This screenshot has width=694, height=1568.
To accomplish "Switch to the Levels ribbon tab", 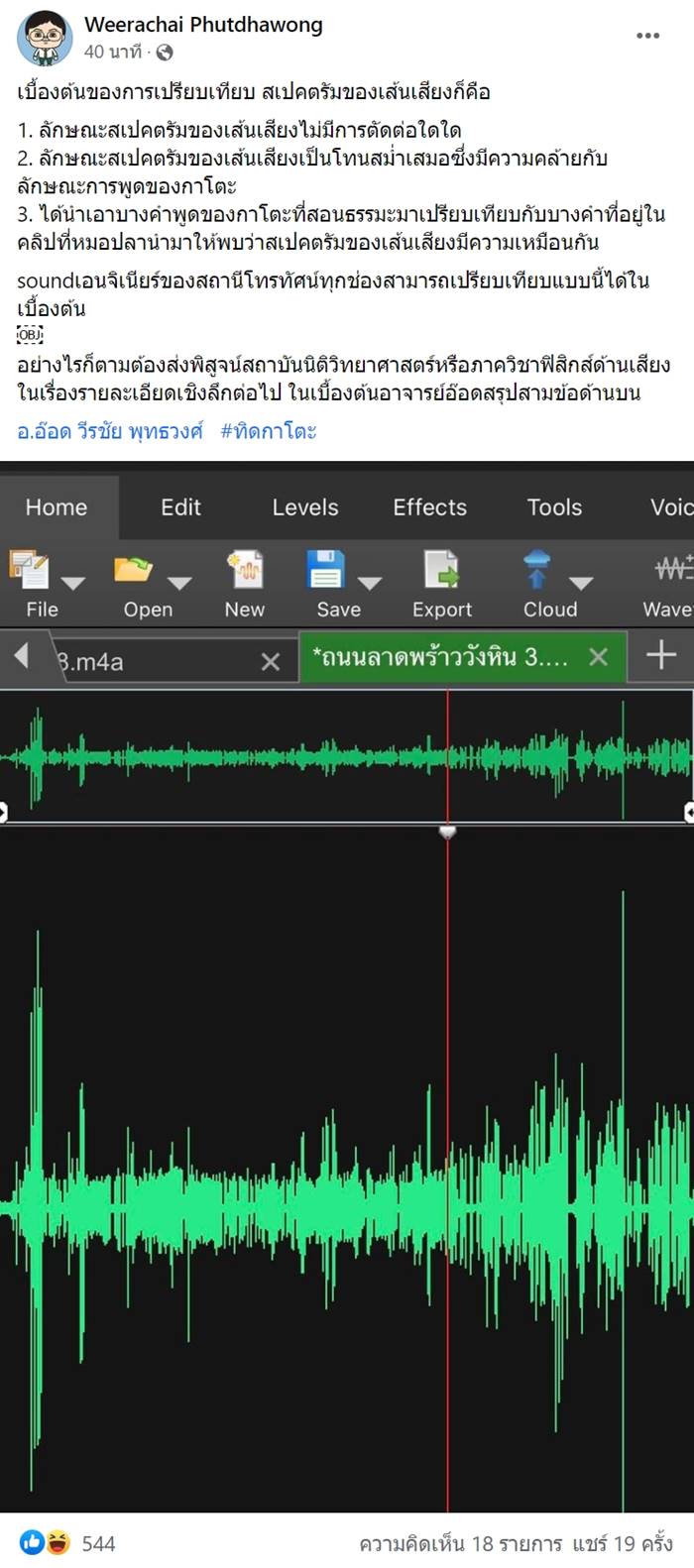I will click(x=305, y=507).
